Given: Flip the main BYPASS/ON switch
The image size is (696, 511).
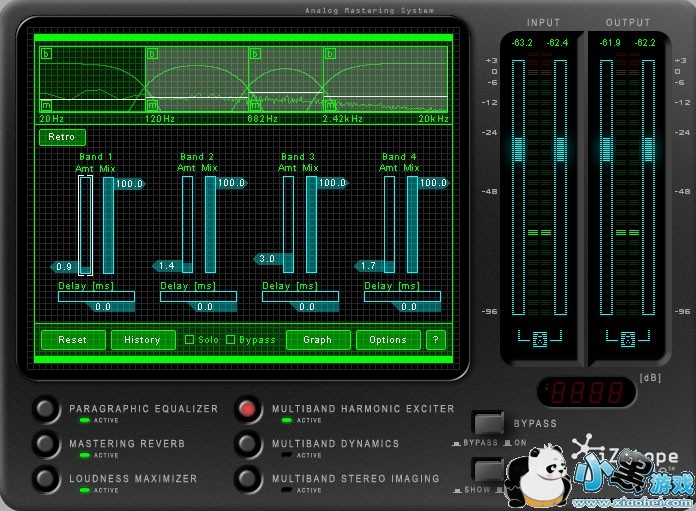Looking at the screenshot, I should point(488,423).
